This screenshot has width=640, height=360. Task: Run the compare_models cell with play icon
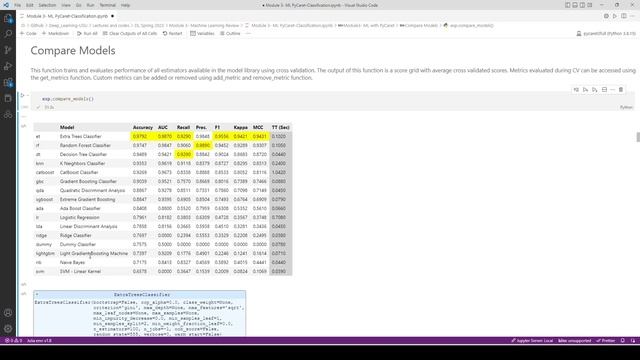pos(22,96)
